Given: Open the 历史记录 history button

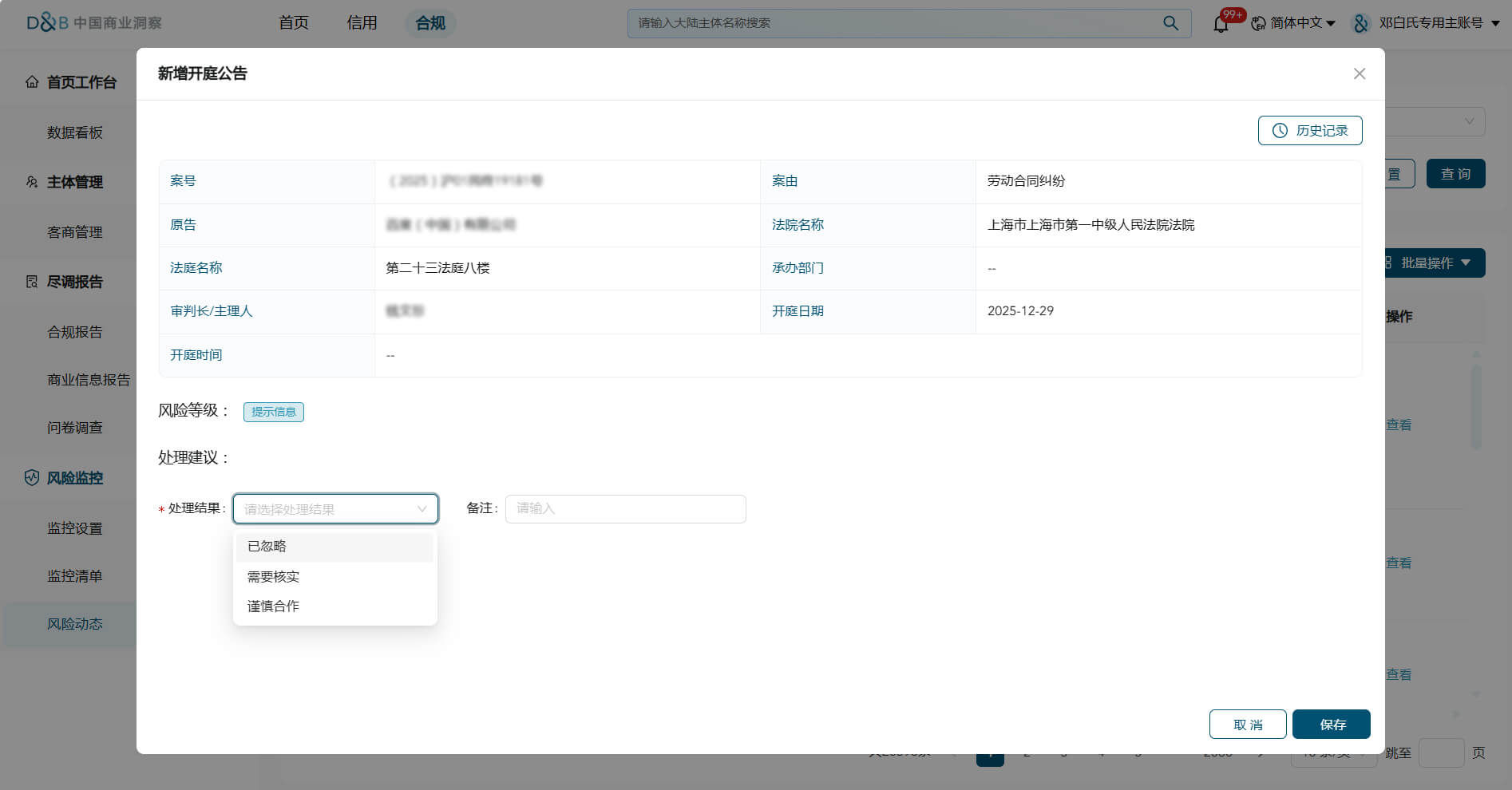Looking at the screenshot, I should click(1310, 130).
